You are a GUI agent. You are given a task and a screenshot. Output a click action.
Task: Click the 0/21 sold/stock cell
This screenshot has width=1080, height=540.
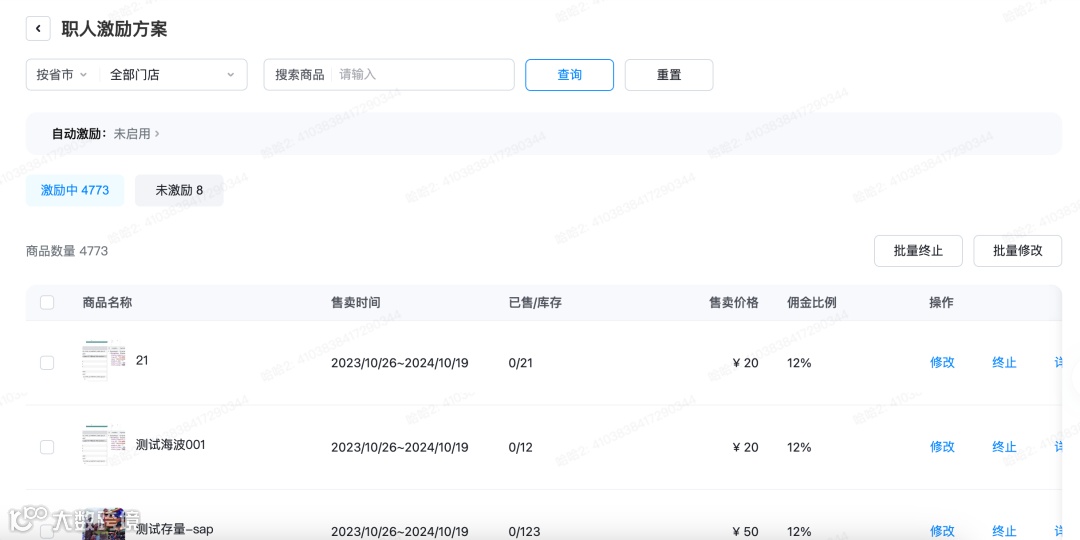(x=521, y=363)
